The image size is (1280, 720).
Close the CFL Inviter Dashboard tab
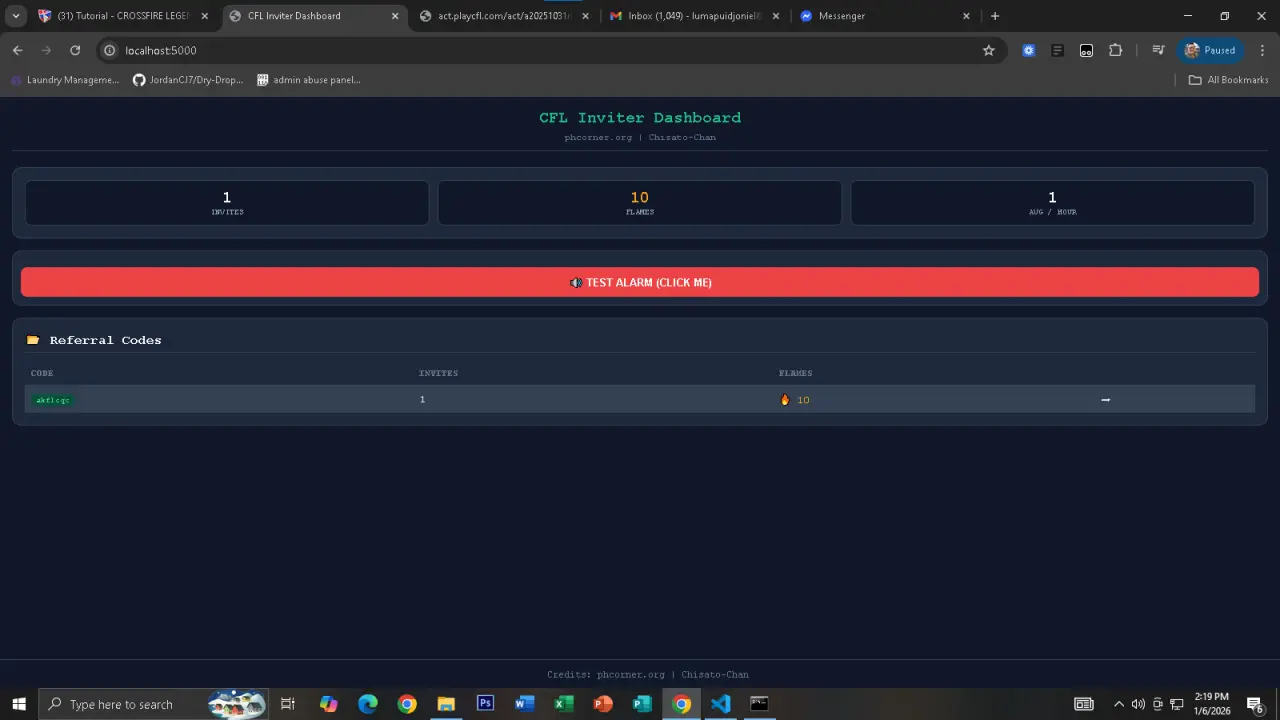click(x=395, y=16)
